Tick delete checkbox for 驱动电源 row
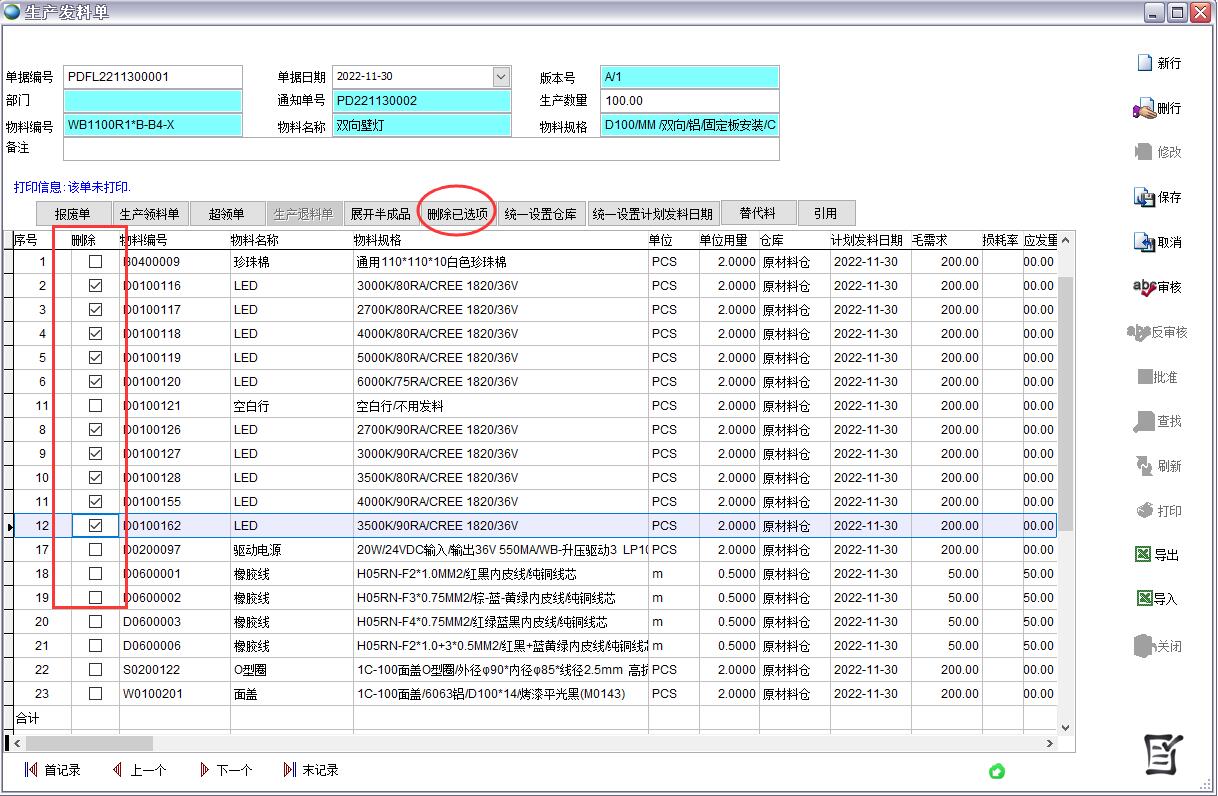The image size is (1218, 796). tap(95, 550)
